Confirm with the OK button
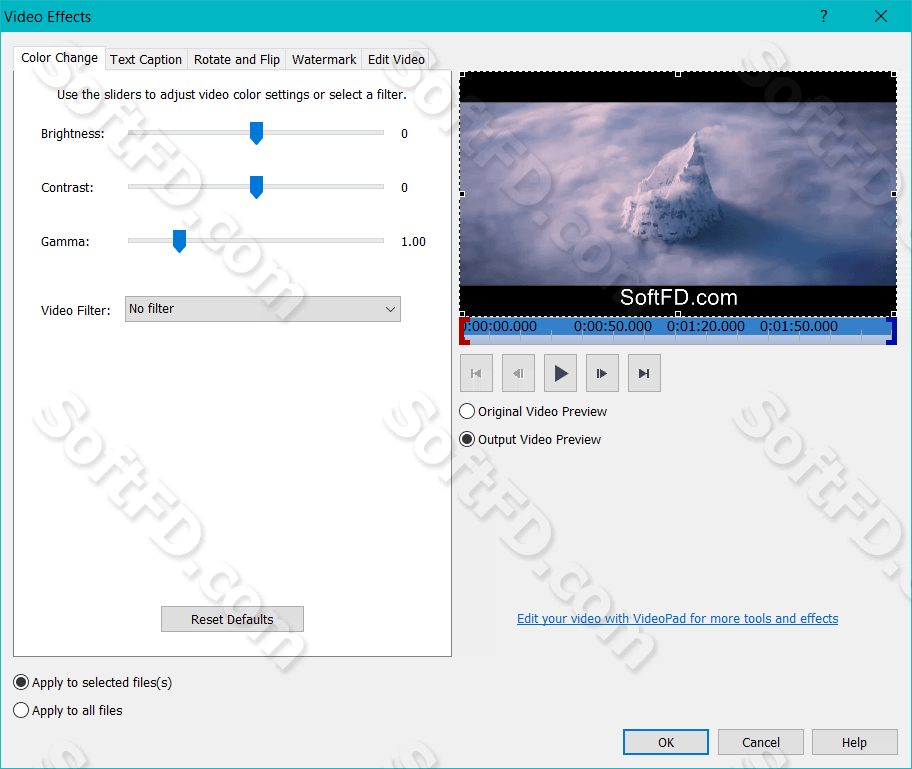The width and height of the screenshot is (912, 769). pyautogui.click(x=666, y=742)
